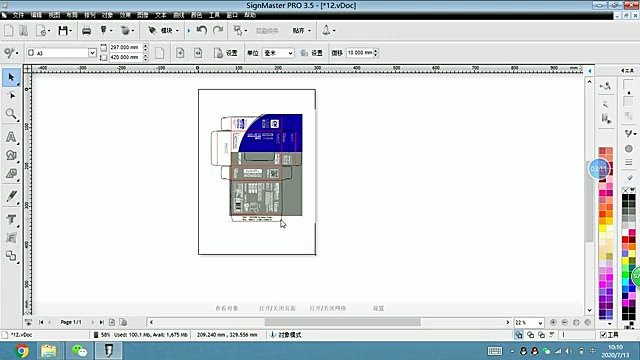Click the Undo arrow

pyautogui.click(x=202, y=30)
